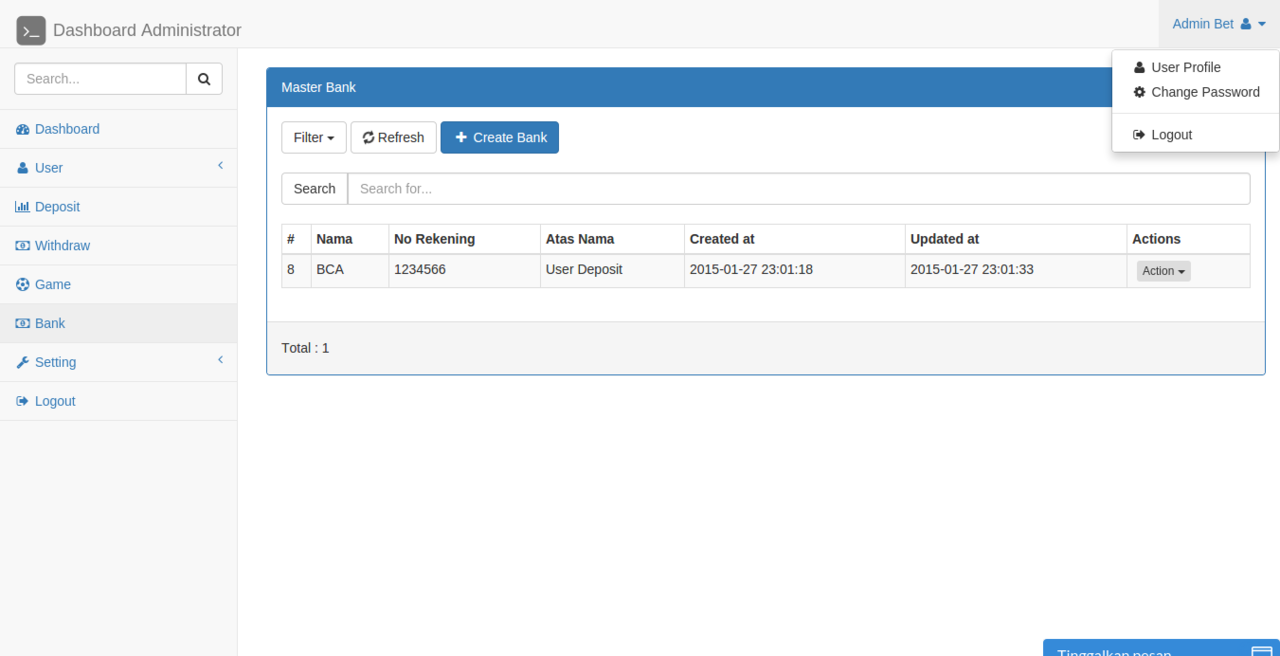Focus the 'Search for...' input field
This screenshot has height=656, width=1280.
coord(798,189)
